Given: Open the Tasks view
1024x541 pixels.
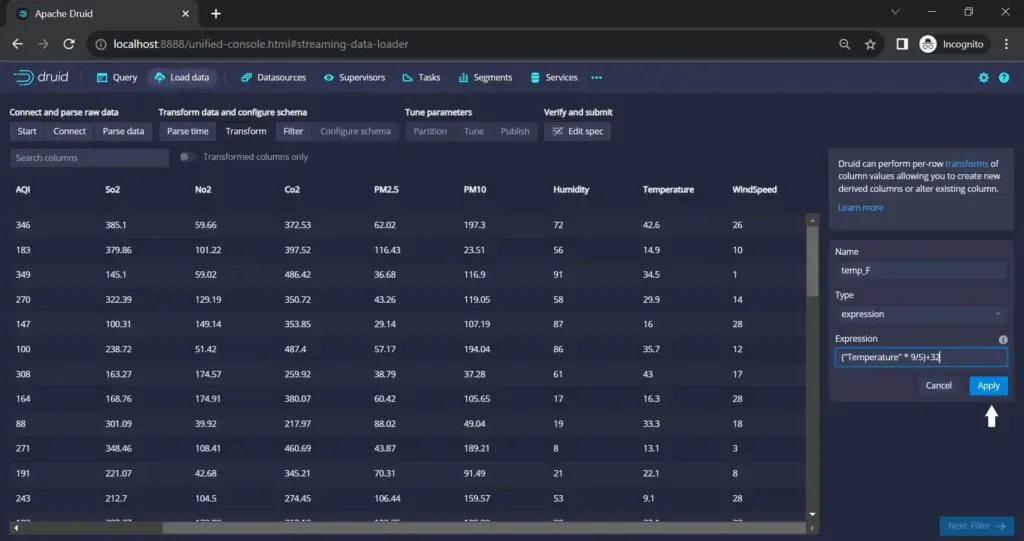Looking at the screenshot, I should pos(421,77).
